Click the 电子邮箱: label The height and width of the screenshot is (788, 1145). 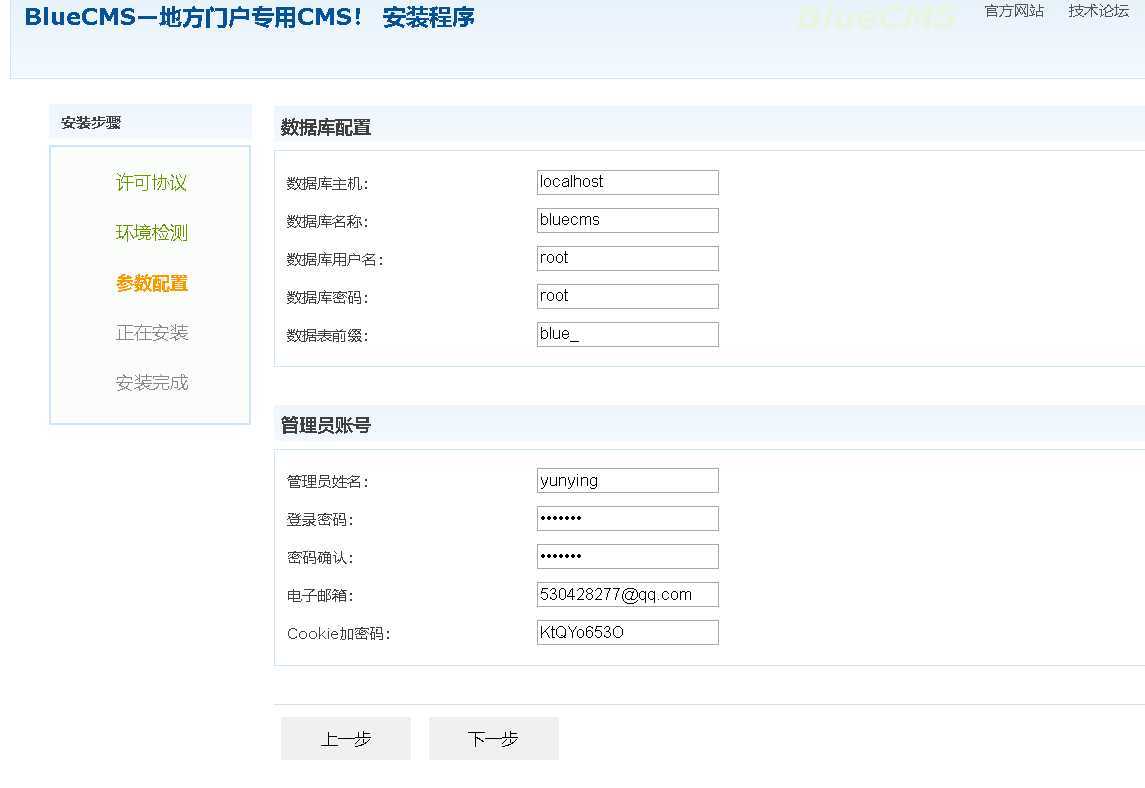coord(320,596)
